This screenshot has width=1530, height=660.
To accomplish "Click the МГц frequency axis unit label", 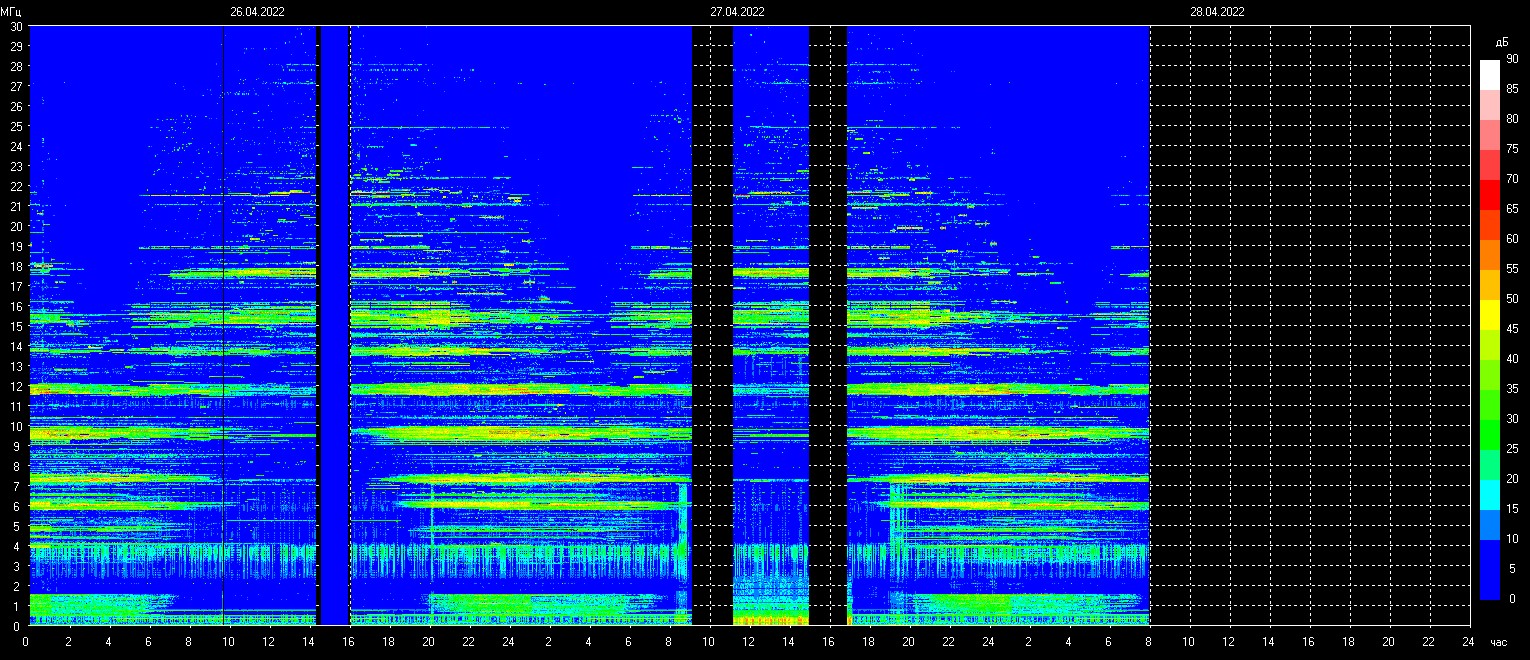I will pyautogui.click(x=12, y=12).
